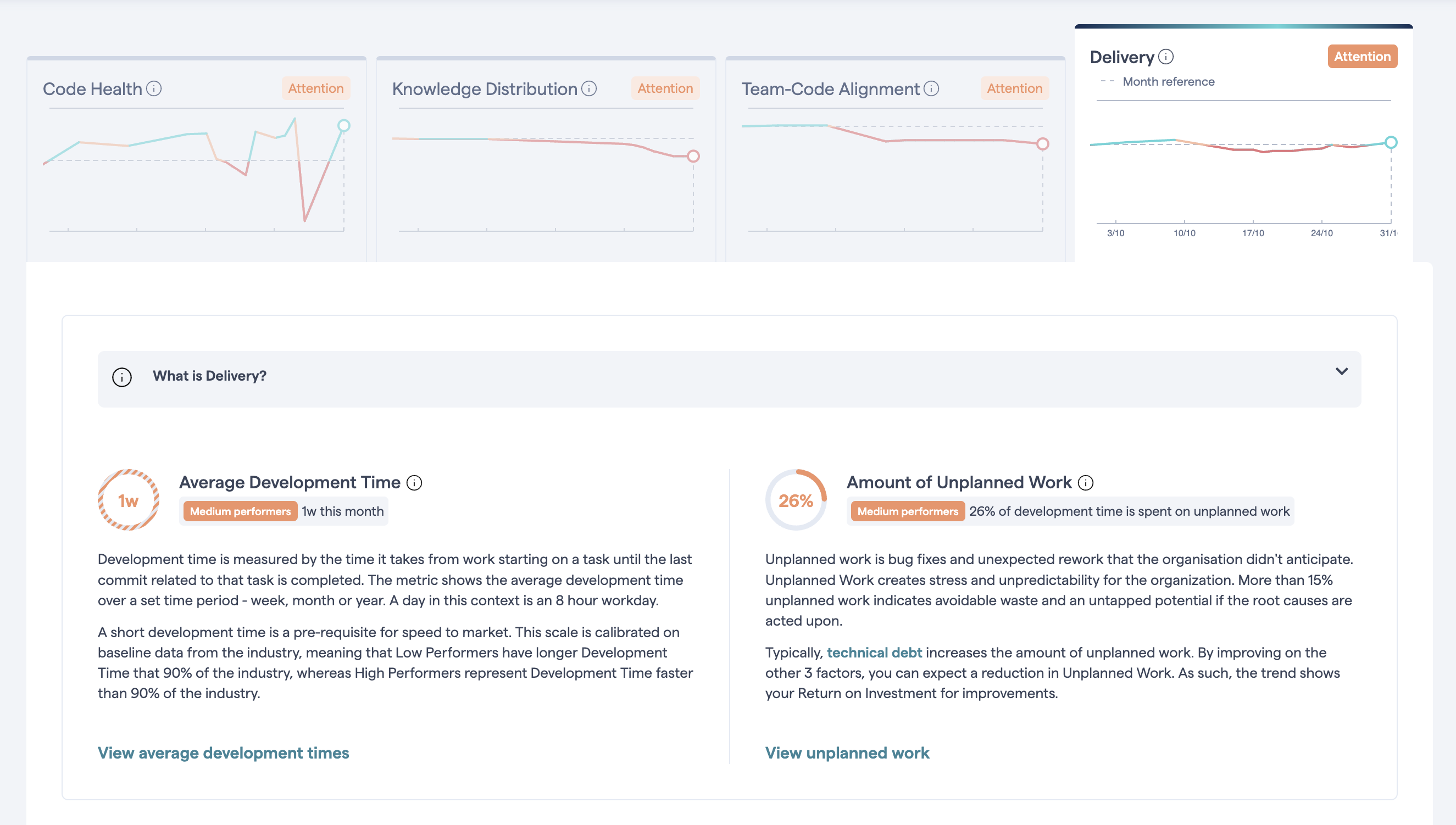Viewport: 1456px width, 825px height.
Task: Click the Attention badge on Team-Code Alignment
Action: coord(1014,88)
